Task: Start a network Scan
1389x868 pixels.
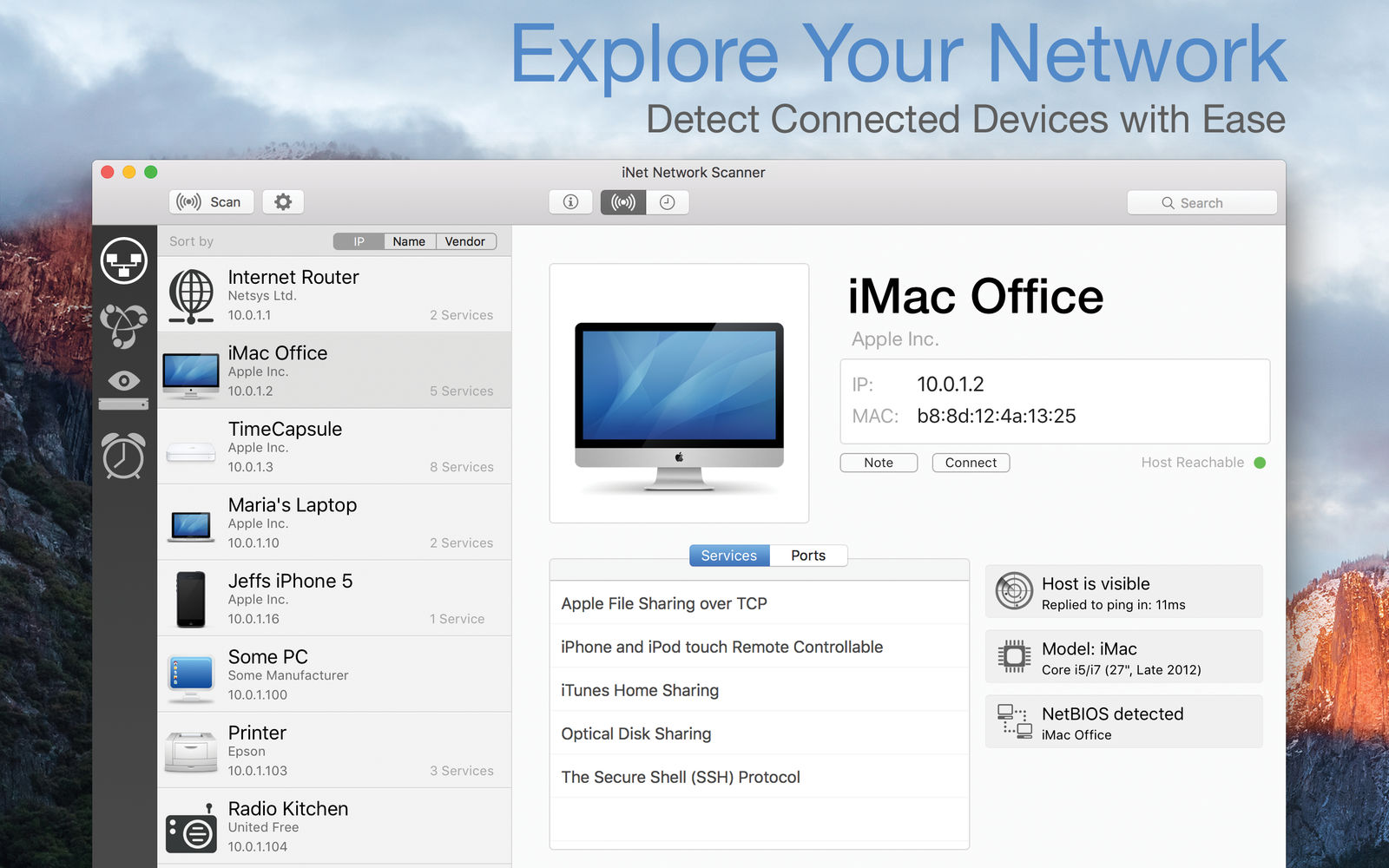Action: [x=211, y=201]
